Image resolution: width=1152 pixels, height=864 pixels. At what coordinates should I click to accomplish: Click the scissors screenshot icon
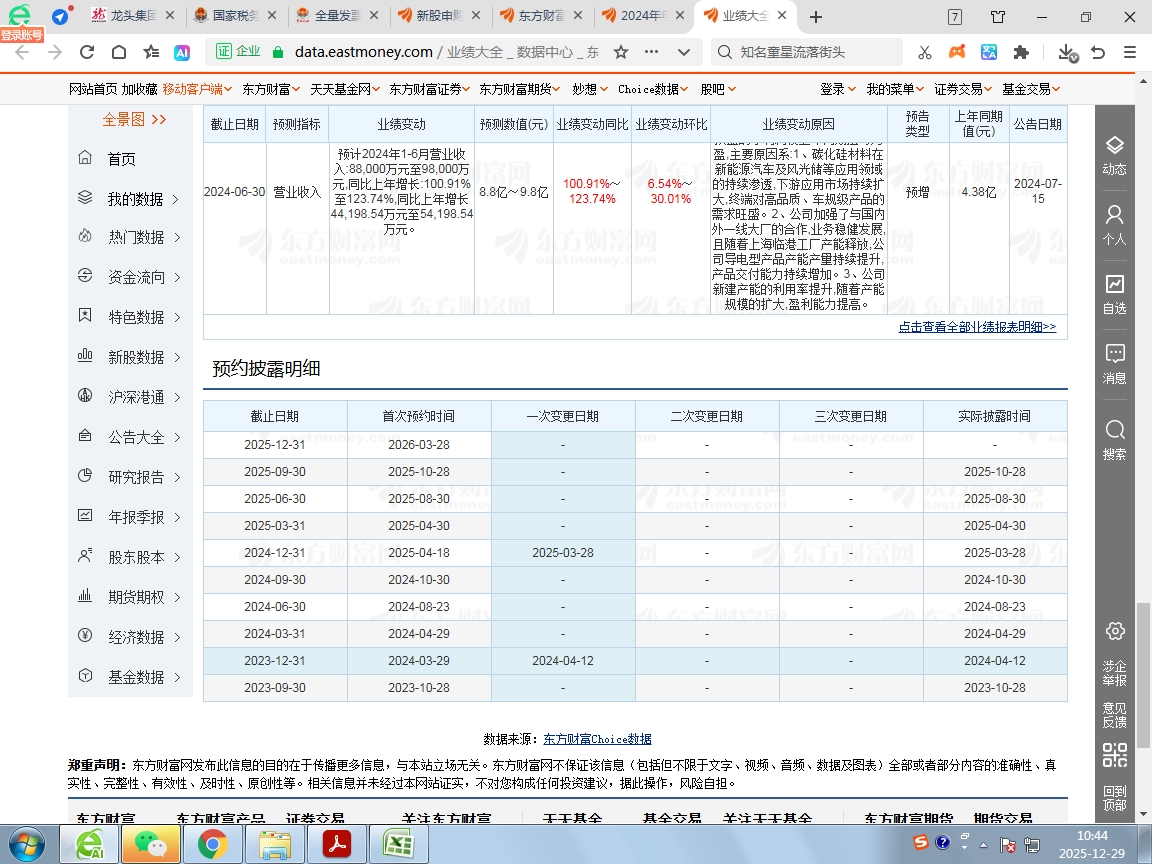point(924,52)
